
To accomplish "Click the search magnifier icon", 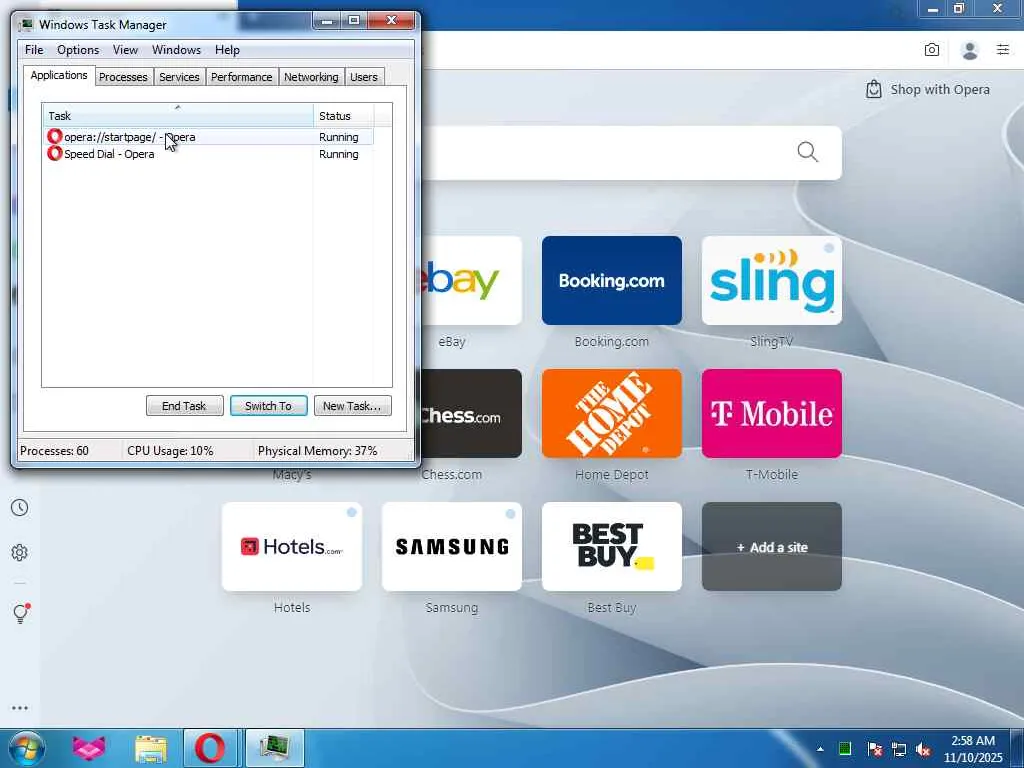I will (x=808, y=152).
